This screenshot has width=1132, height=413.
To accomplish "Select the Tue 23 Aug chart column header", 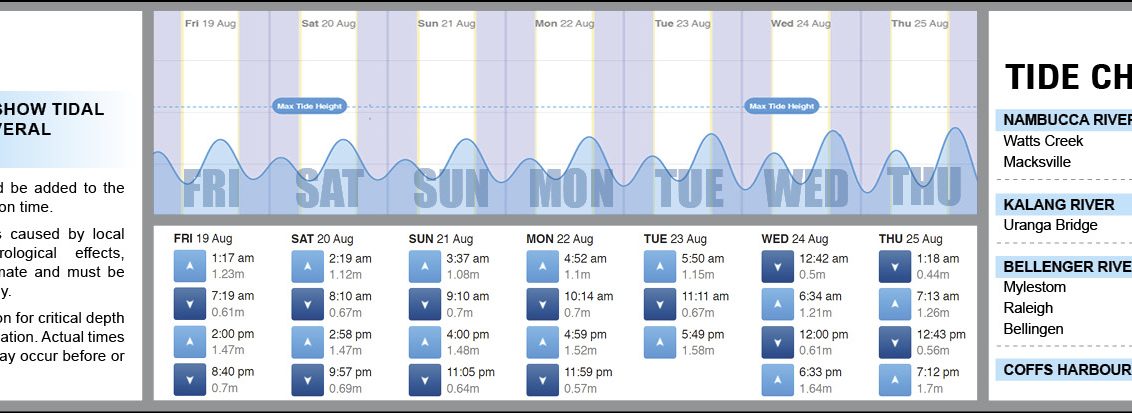I will (x=682, y=23).
